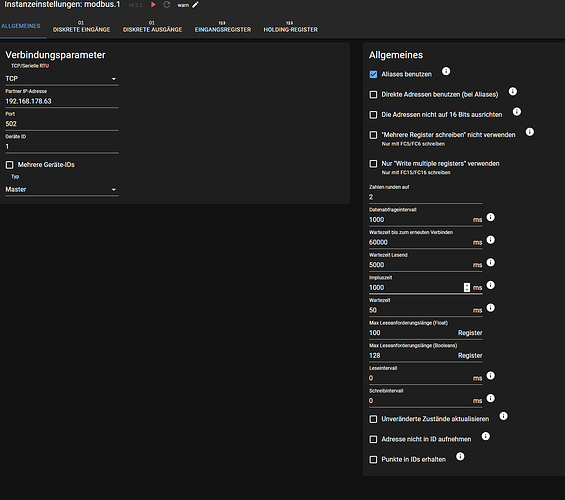Screen dimensions: 565x500
Task: Open the Eingangsregister tab
Action: pos(223,27)
